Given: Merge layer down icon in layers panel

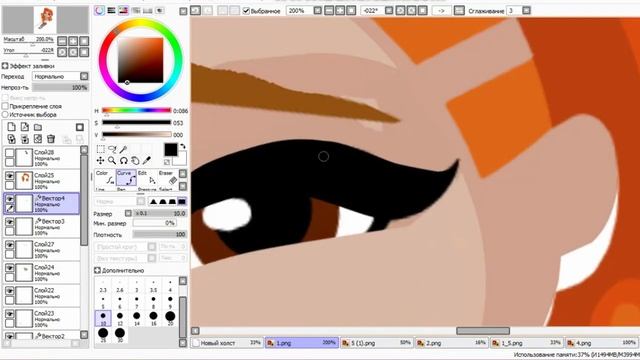Looking at the screenshot, I should pyautogui.click(x=24, y=139).
